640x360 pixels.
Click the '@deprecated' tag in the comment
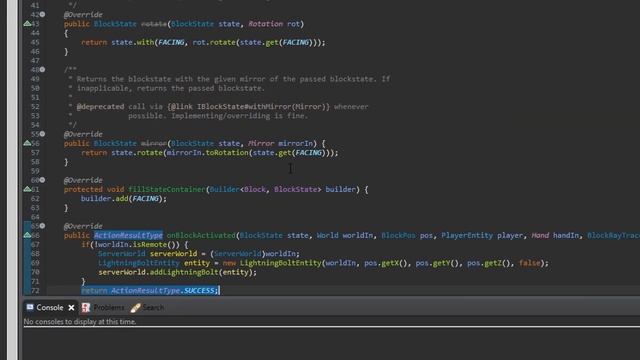coord(100,107)
